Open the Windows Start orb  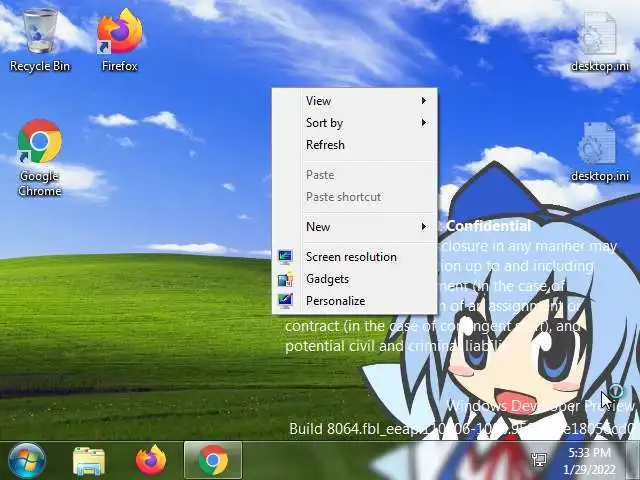click(27, 460)
